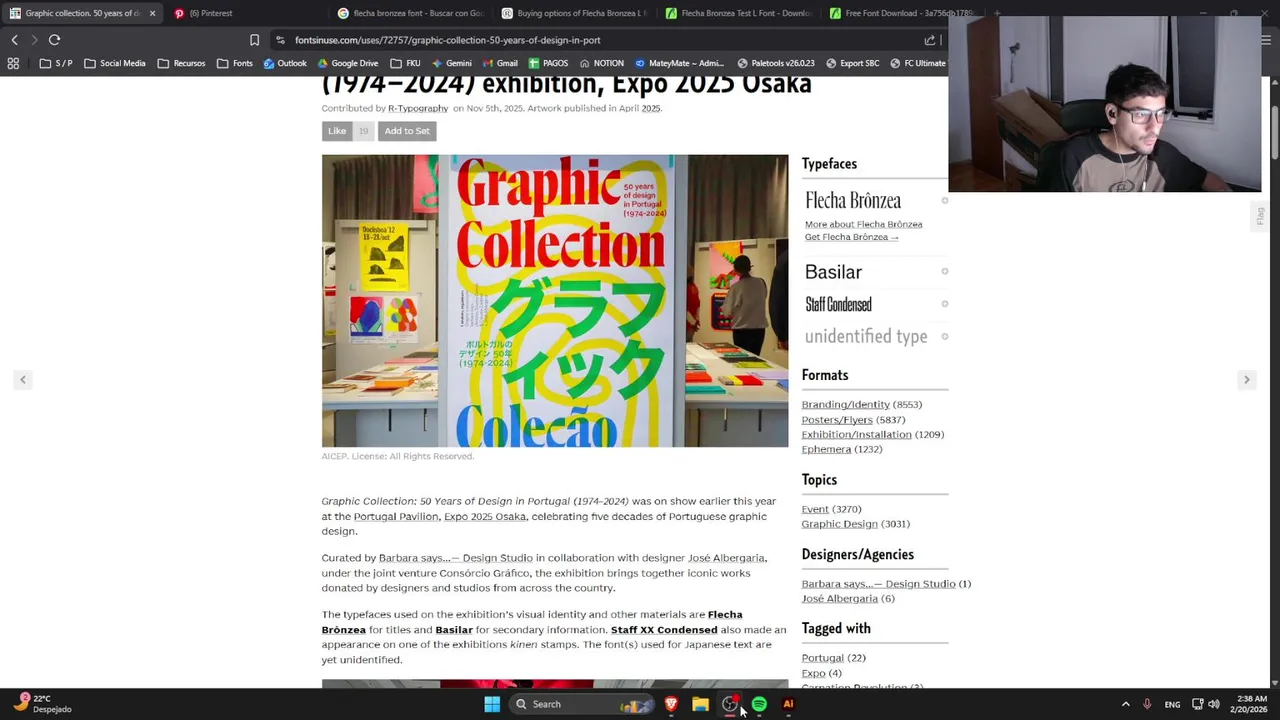Open the Fonts bookmarks folder
The height and width of the screenshot is (720, 1280).
click(234, 63)
